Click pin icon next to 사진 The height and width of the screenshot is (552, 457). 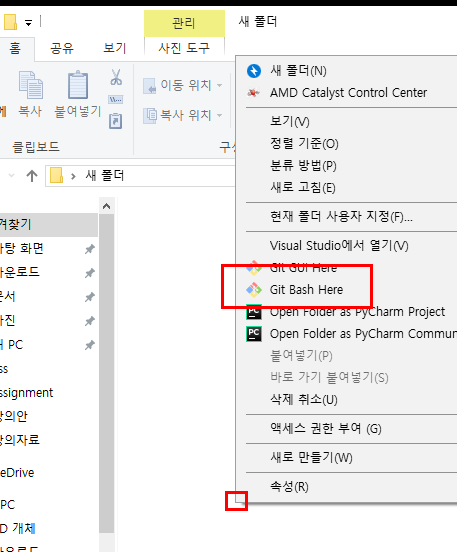point(90,321)
